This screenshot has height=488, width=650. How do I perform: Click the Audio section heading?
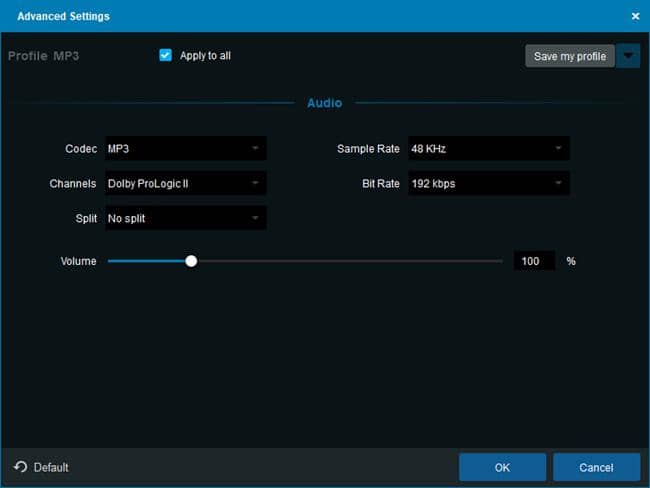(325, 103)
